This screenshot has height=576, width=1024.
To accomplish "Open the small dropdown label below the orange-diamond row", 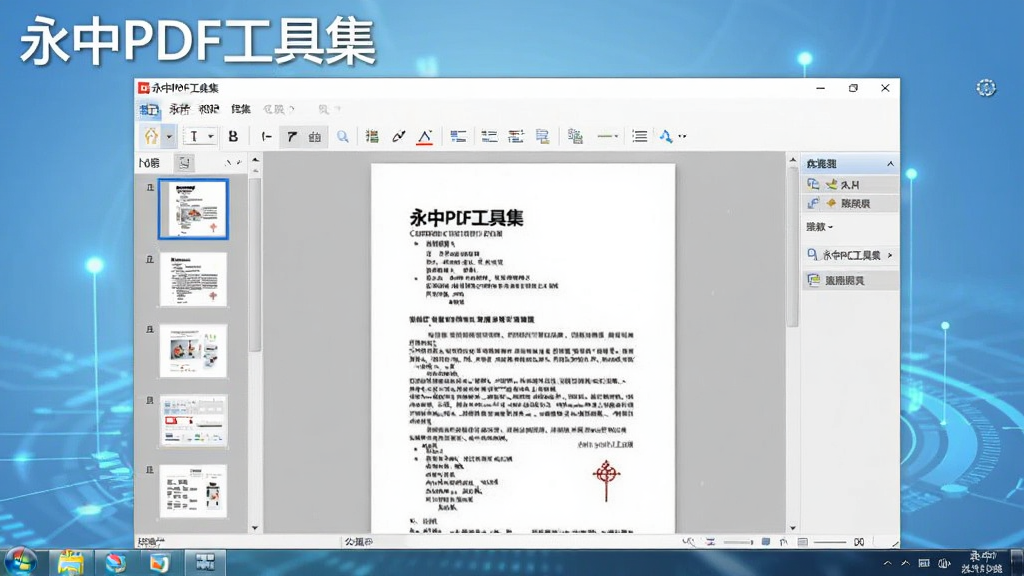I will click(x=820, y=227).
